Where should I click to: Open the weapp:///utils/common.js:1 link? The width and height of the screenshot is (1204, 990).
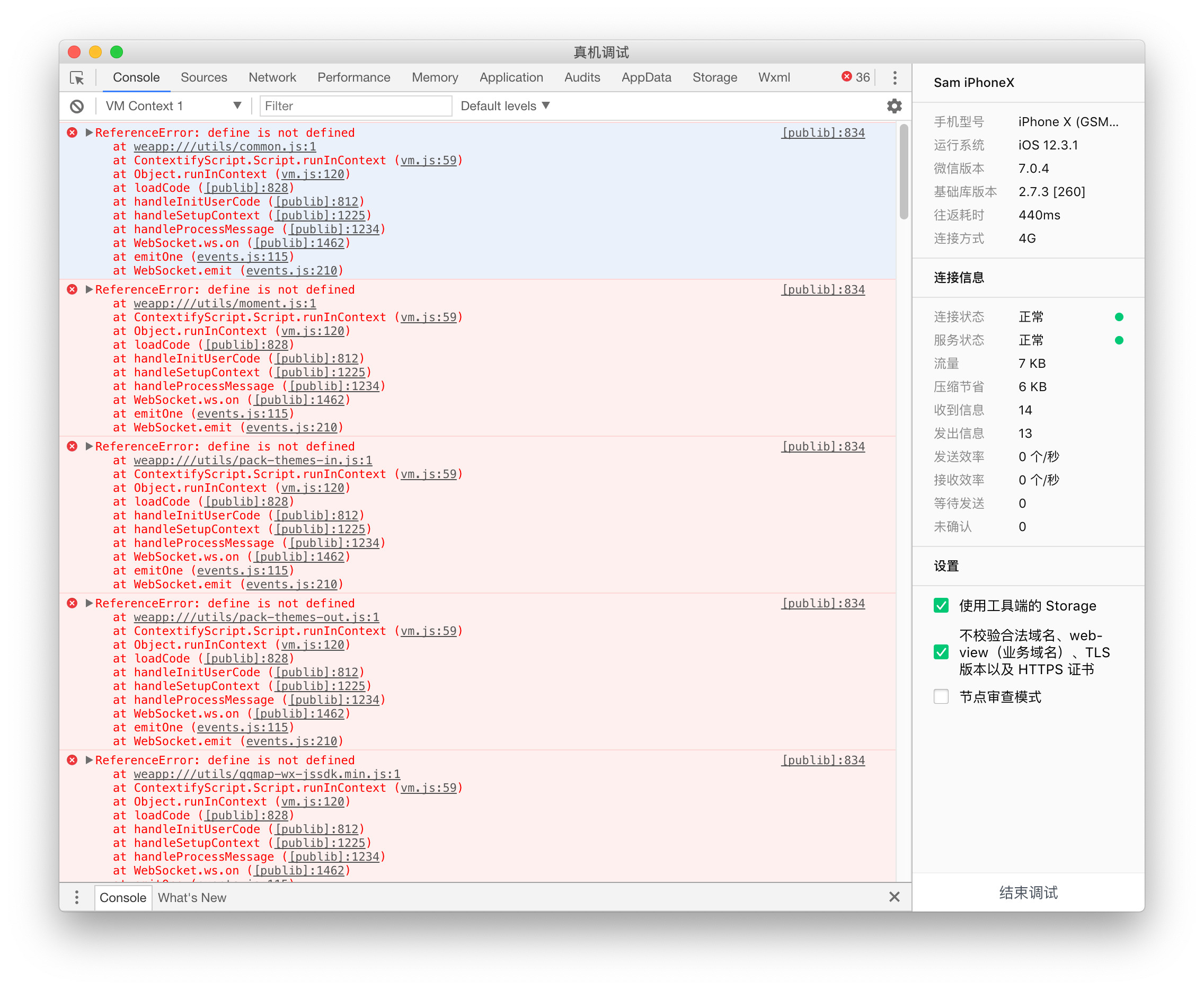[225, 147]
